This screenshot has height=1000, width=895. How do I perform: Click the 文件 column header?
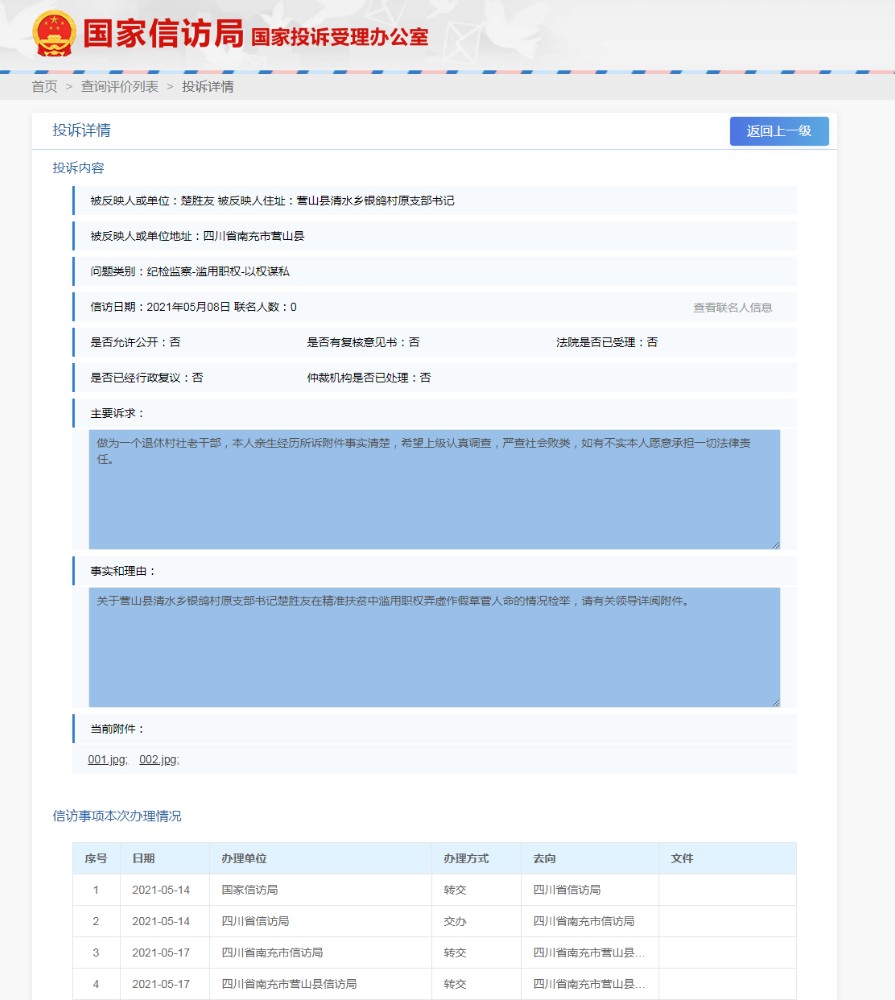click(x=682, y=859)
